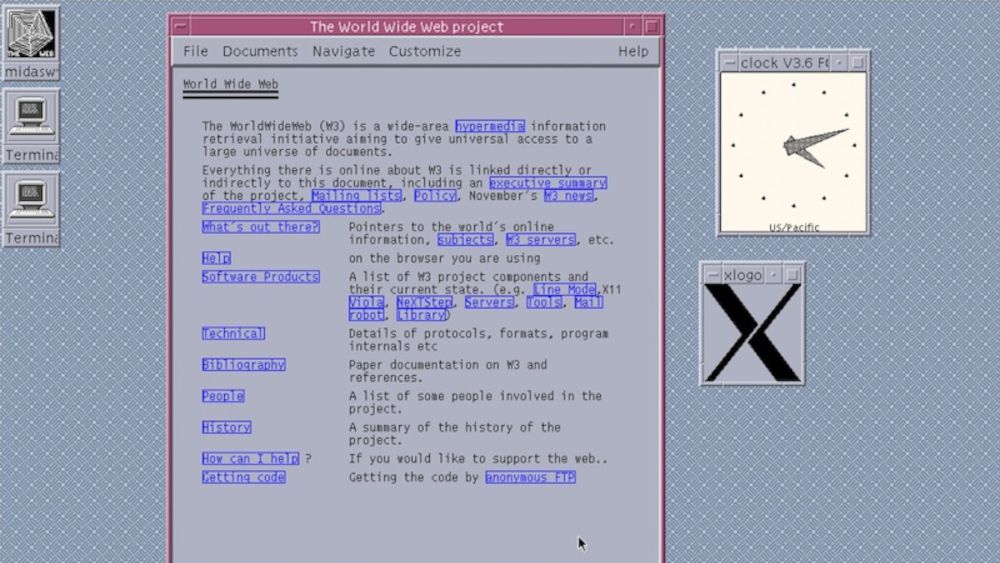Image resolution: width=1000 pixels, height=563 pixels.
Task: Open the Bibliography link
Action: pyautogui.click(x=244, y=365)
